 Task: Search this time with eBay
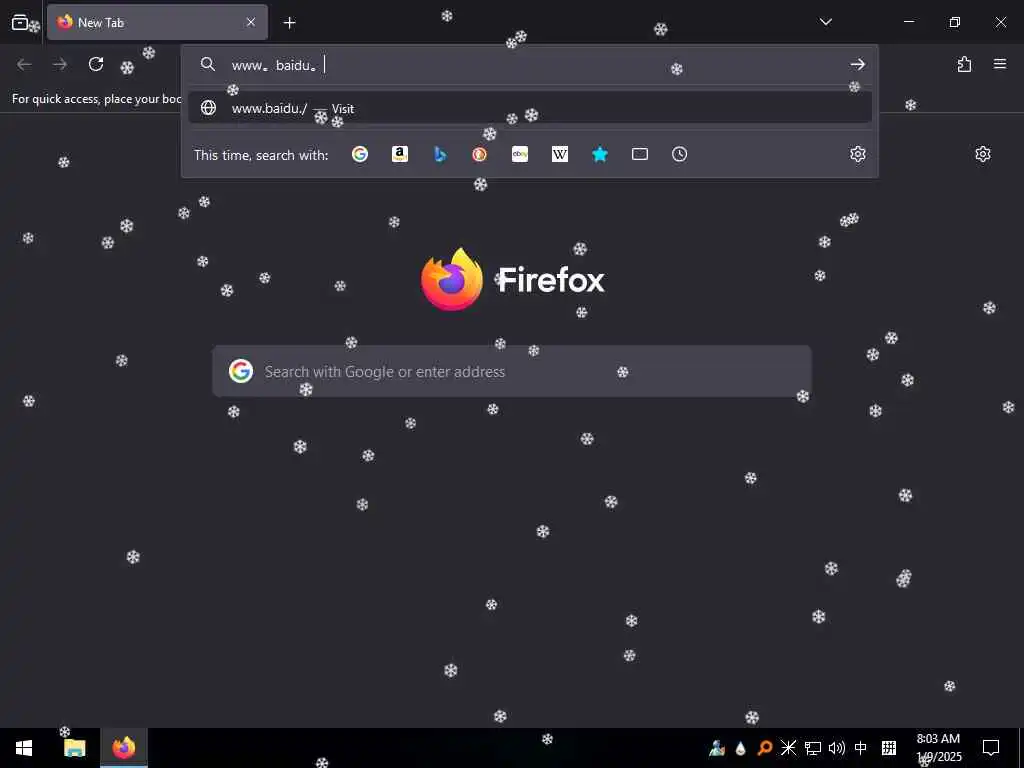click(520, 154)
